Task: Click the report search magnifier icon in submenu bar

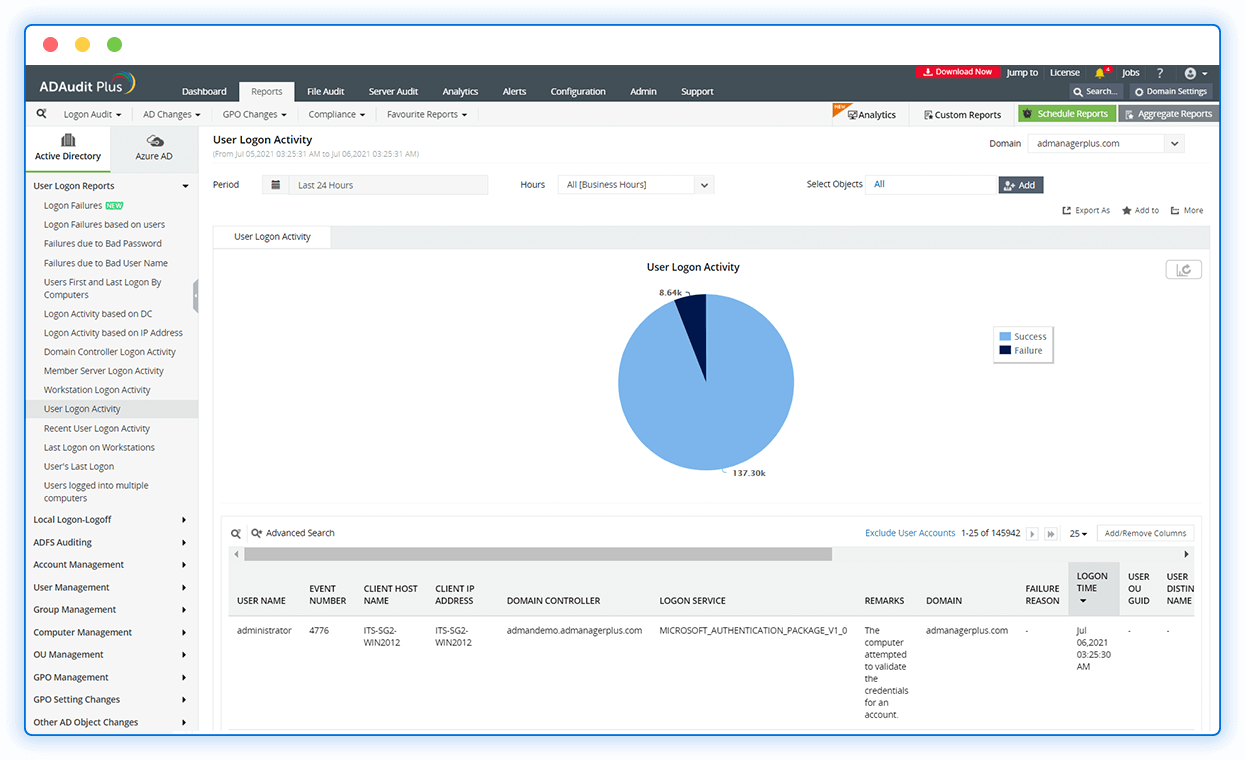Action: click(41, 114)
